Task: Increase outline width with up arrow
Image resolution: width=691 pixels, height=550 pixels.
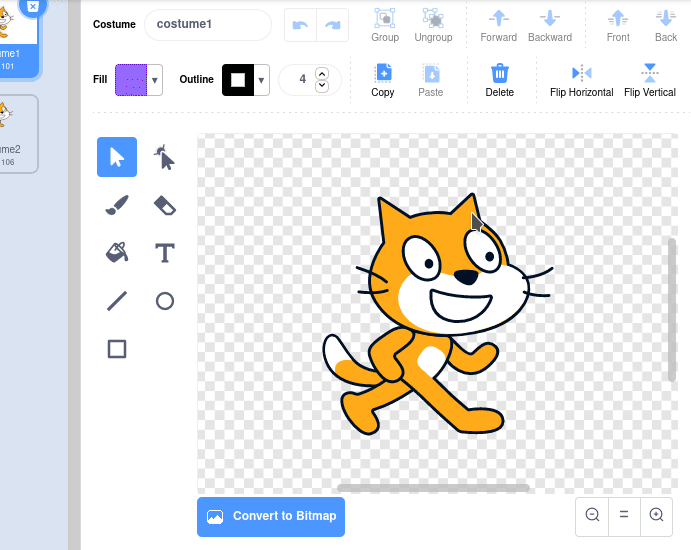Action: pos(322,74)
